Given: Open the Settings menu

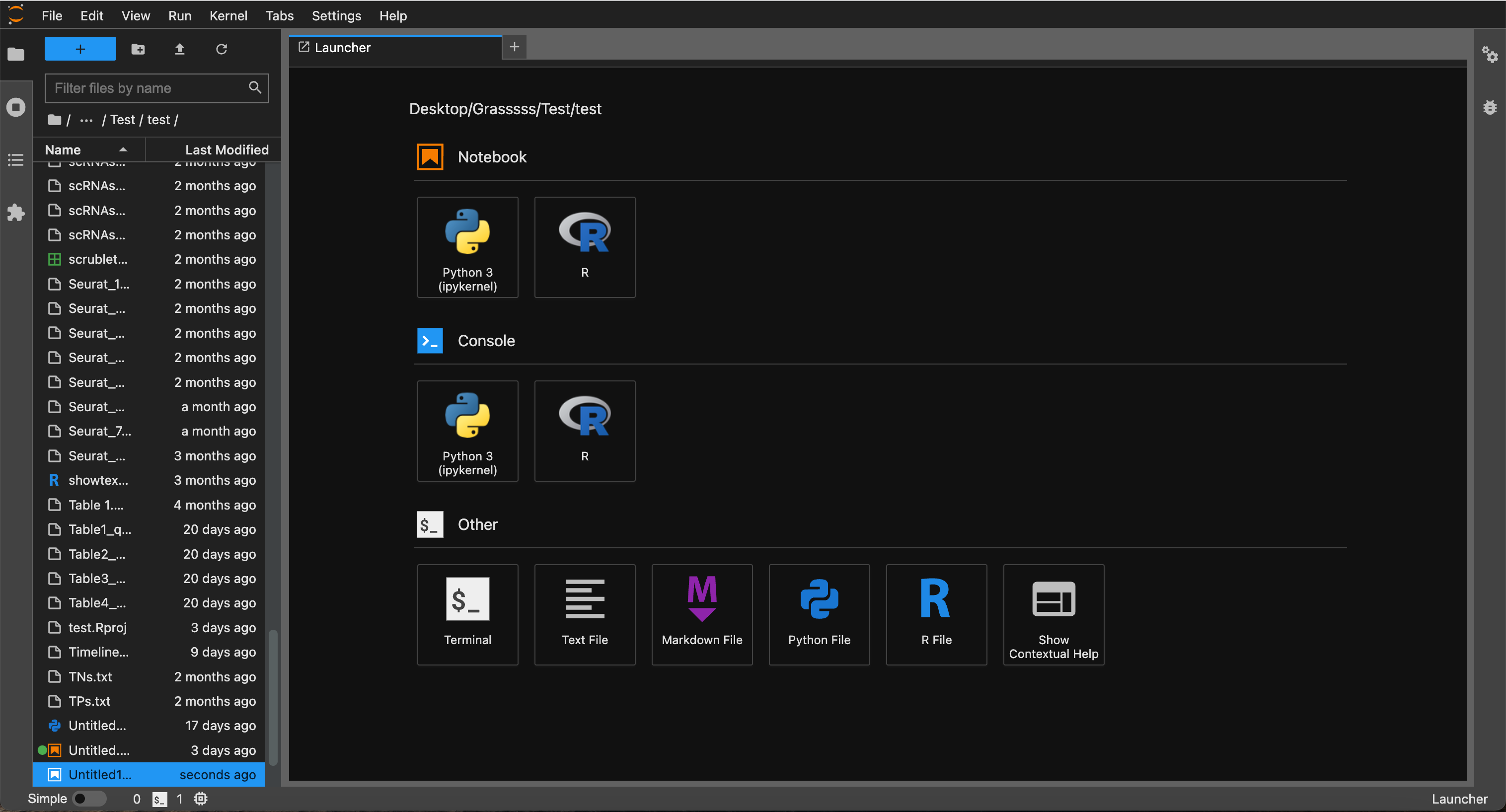Looking at the screenshot, I should coord(336,16).
